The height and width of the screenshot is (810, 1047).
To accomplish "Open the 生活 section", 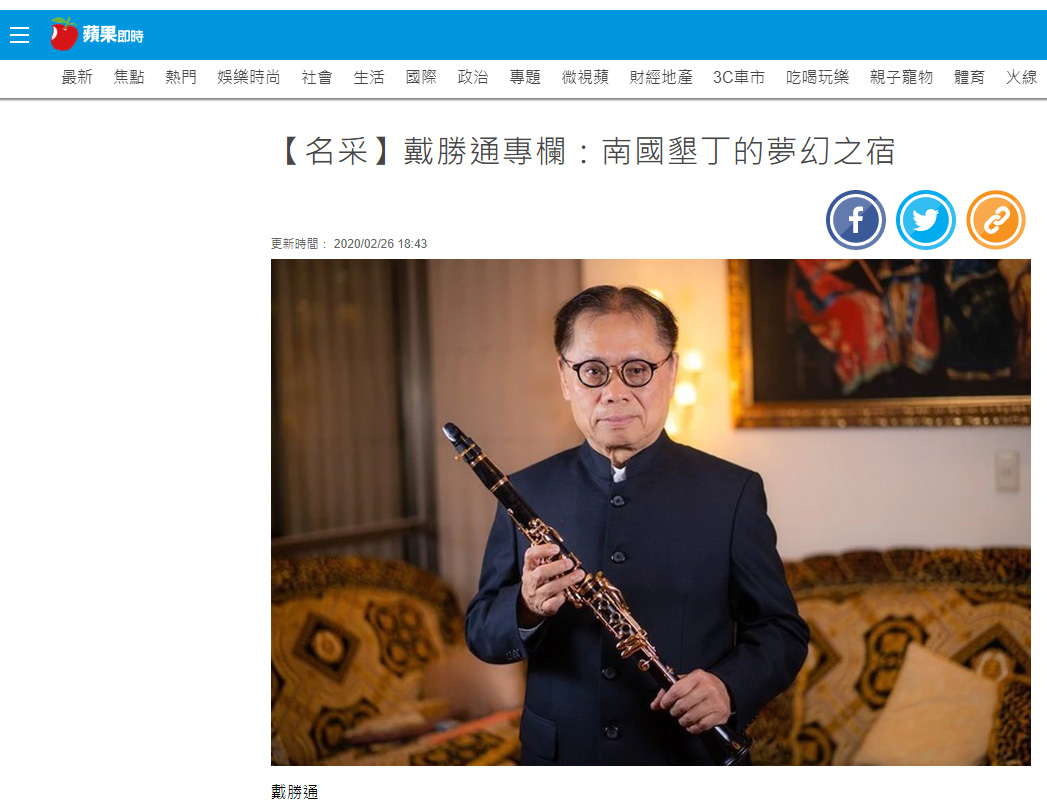I will point(369,77).
